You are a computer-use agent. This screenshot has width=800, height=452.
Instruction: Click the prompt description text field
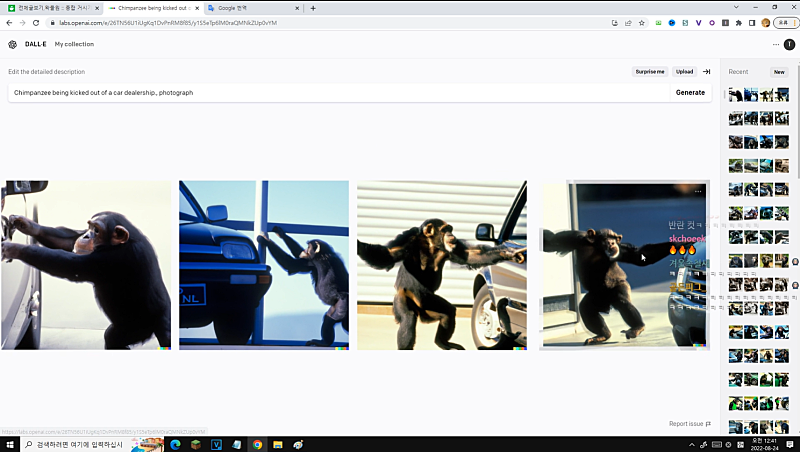(x=335, y=92)
